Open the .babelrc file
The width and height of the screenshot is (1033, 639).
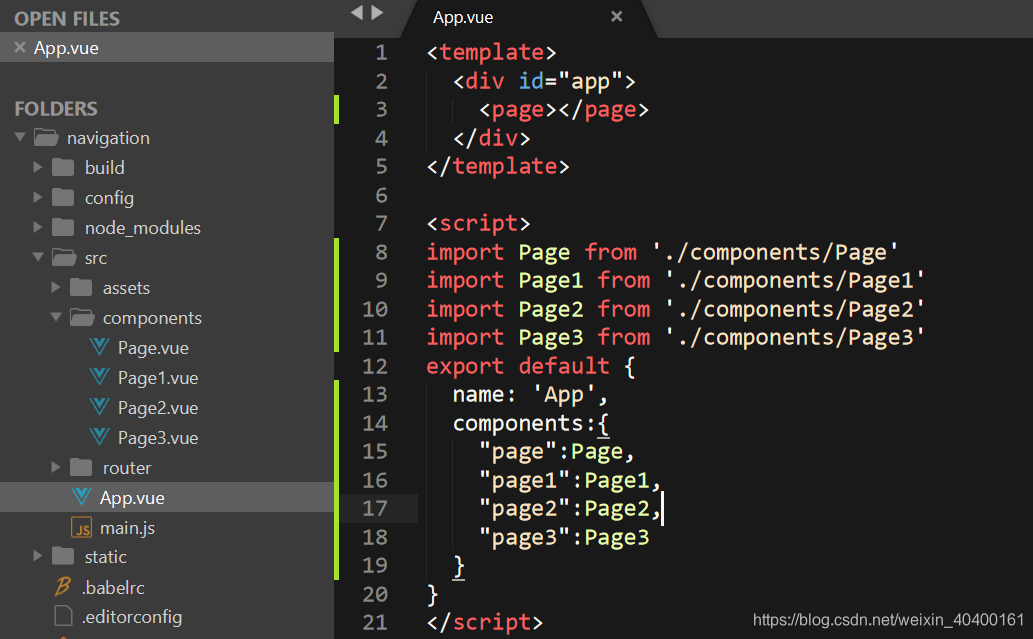[x=113, y=588]
